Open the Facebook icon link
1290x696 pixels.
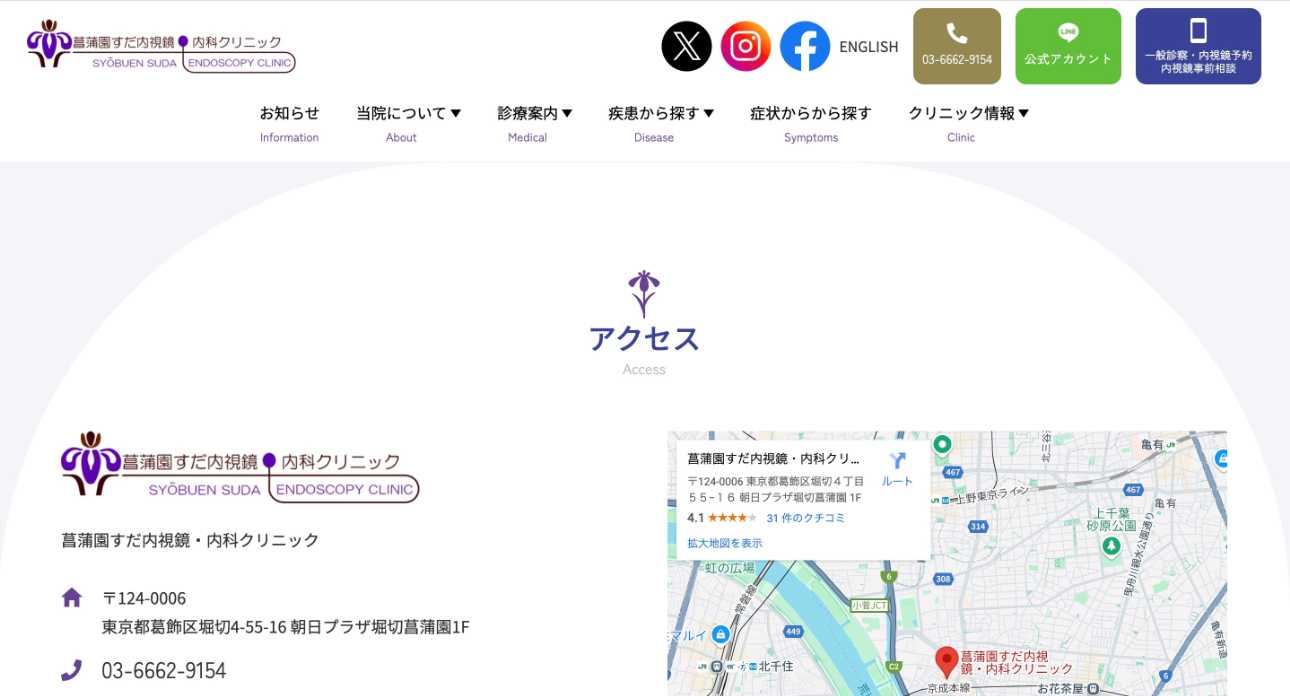pyautogui.click(x=805, y=46)
